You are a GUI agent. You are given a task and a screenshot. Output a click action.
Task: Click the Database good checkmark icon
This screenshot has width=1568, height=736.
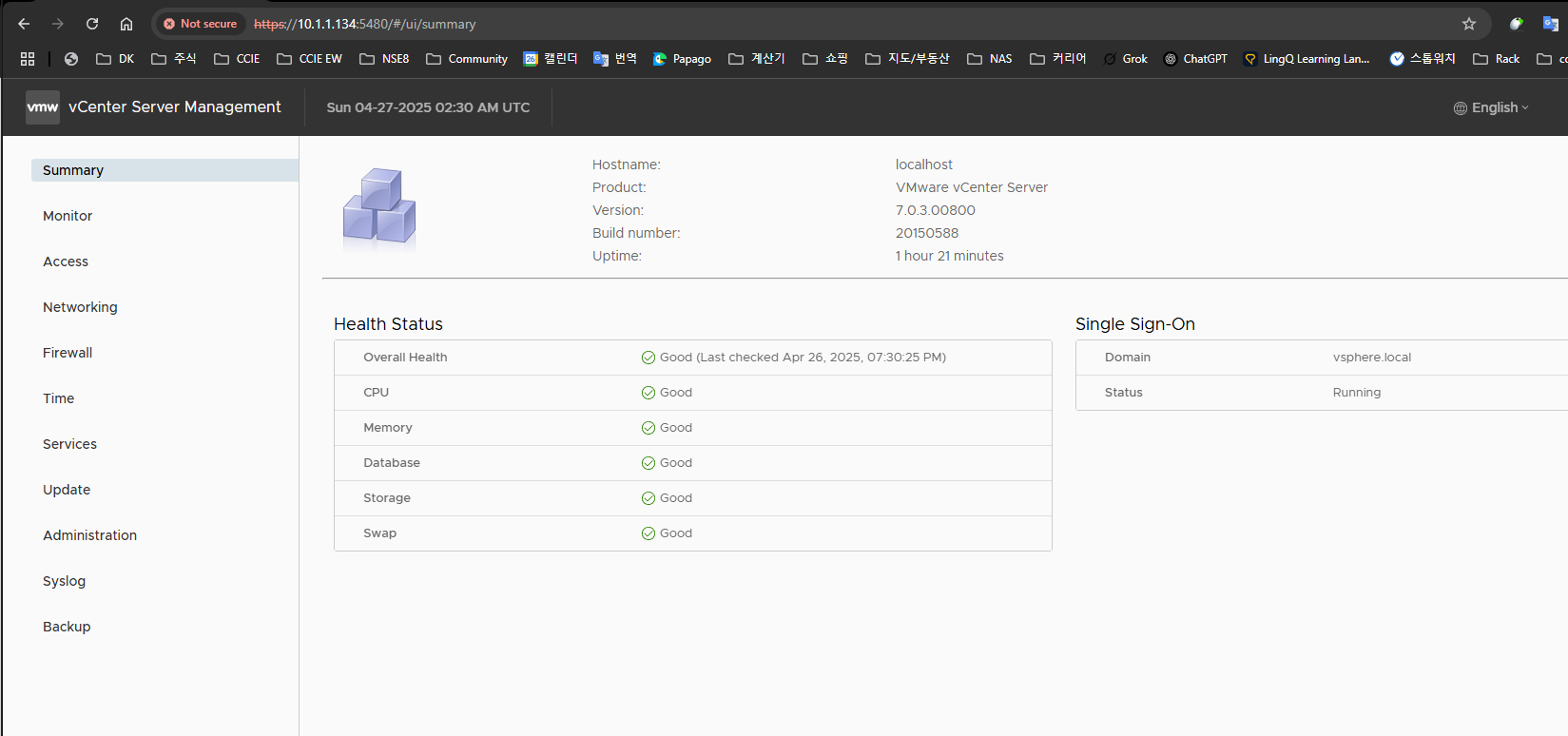point(648,463)
